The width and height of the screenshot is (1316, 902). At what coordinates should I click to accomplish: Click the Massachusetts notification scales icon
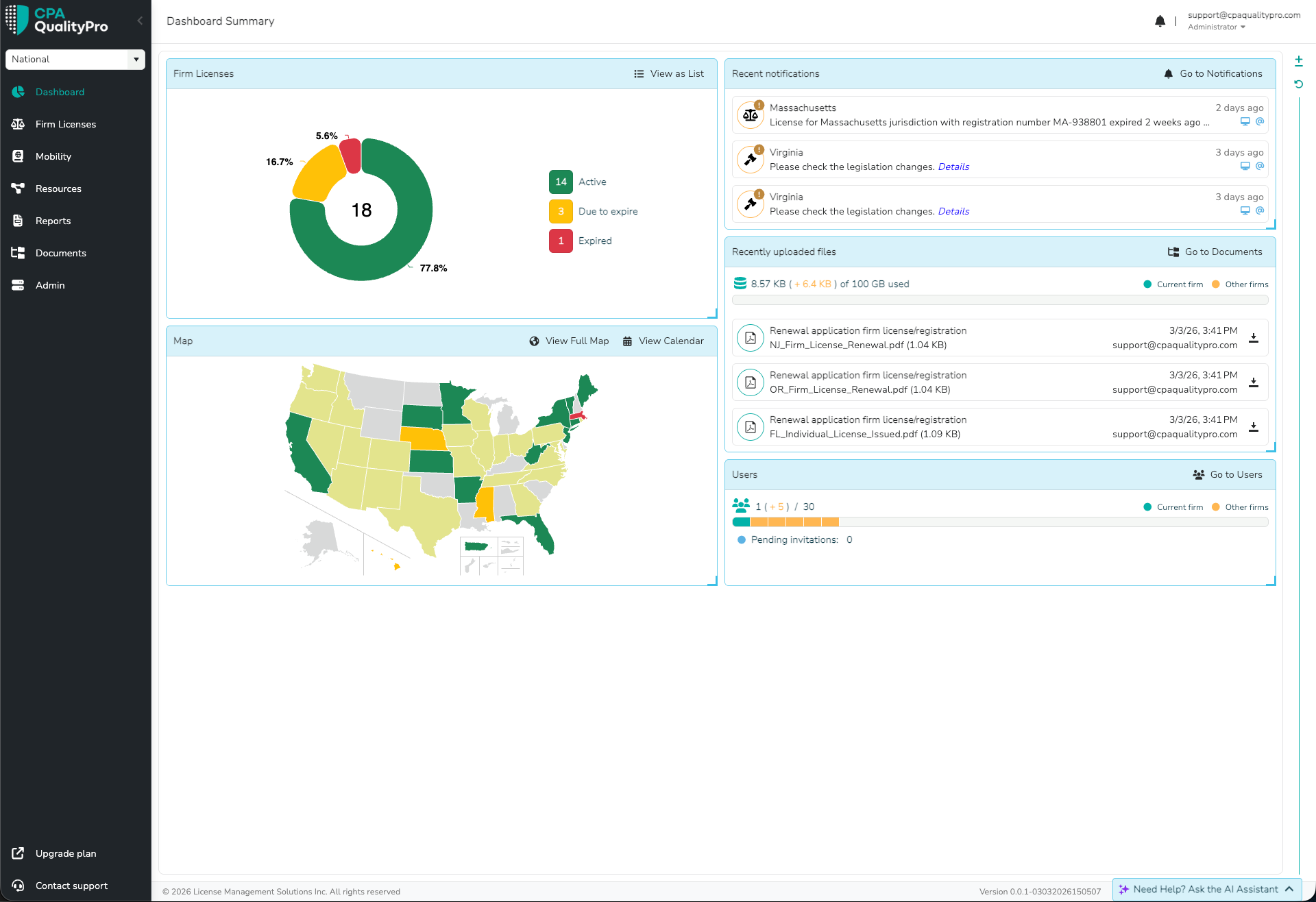(751, 115)
